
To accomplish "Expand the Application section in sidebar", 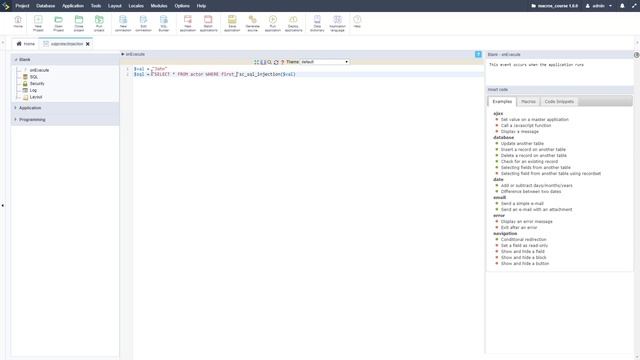I will point(65,108).
